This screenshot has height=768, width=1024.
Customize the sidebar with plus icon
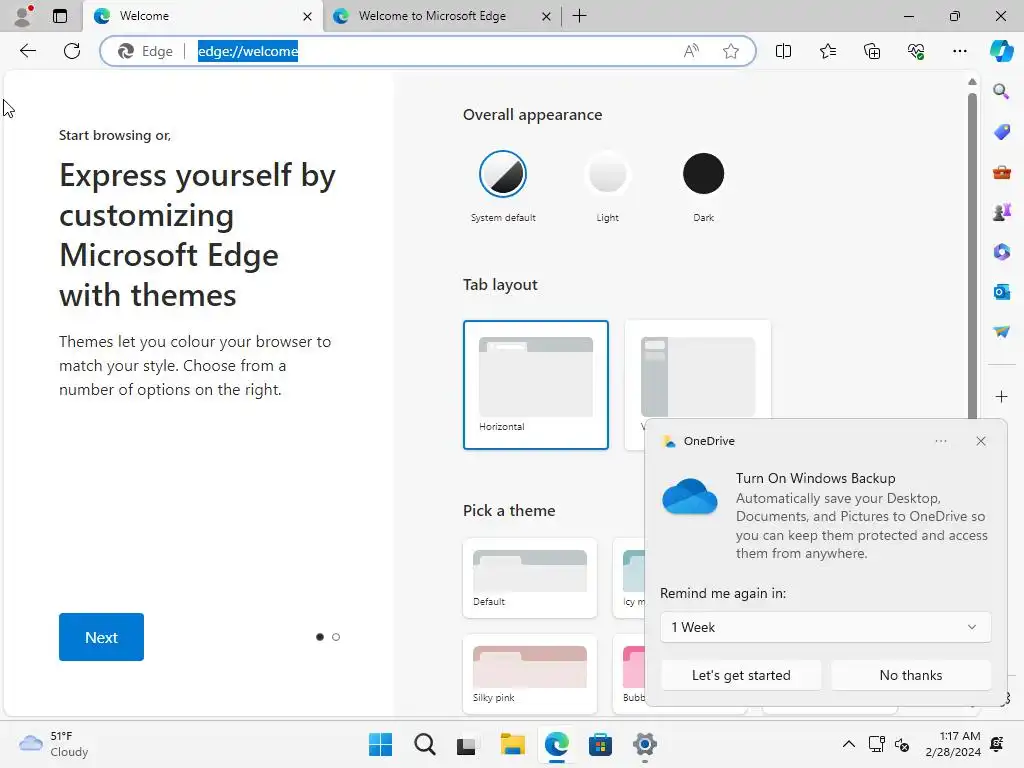(1001, 396)
